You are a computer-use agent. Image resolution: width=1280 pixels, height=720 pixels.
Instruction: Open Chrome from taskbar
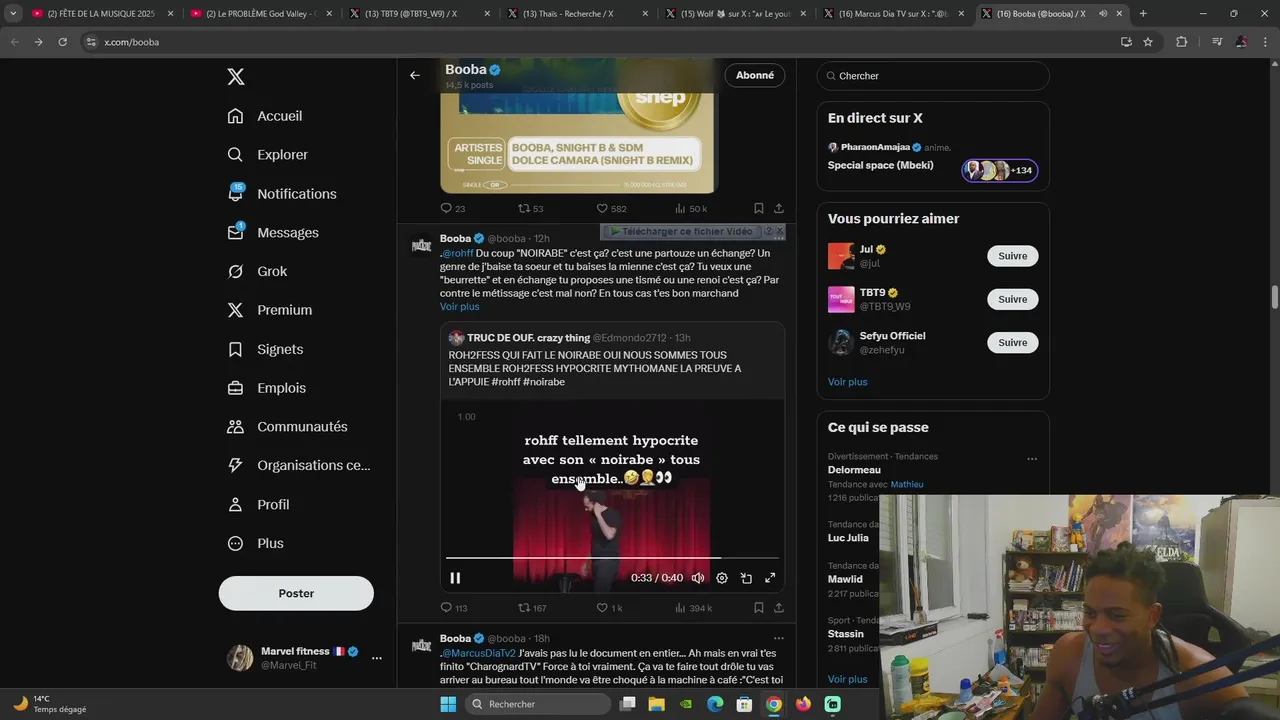point(774,704)
